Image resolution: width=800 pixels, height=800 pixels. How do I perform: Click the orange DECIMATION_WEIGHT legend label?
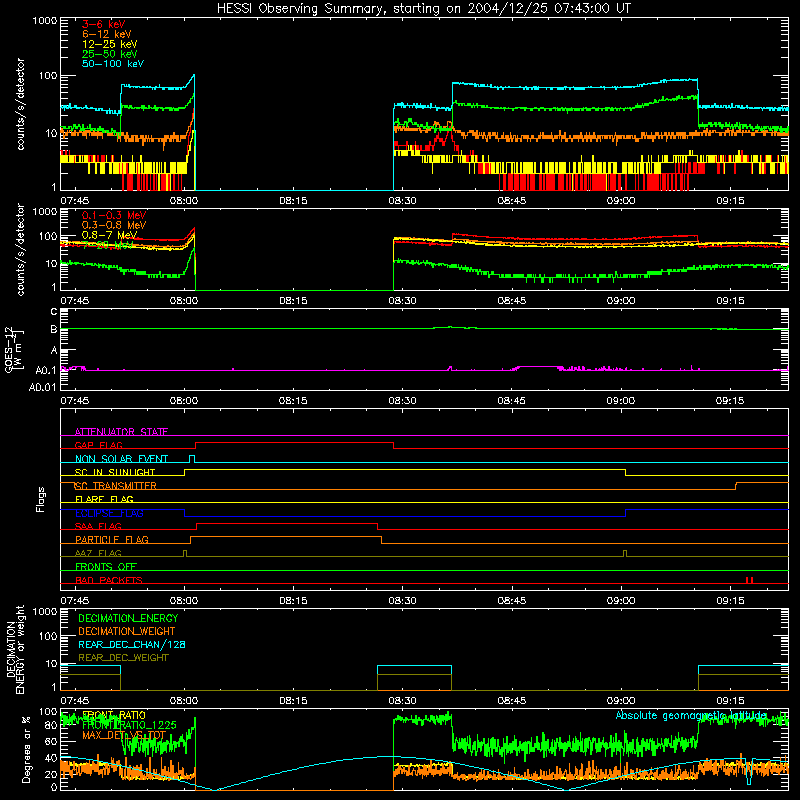click(127, 632)
